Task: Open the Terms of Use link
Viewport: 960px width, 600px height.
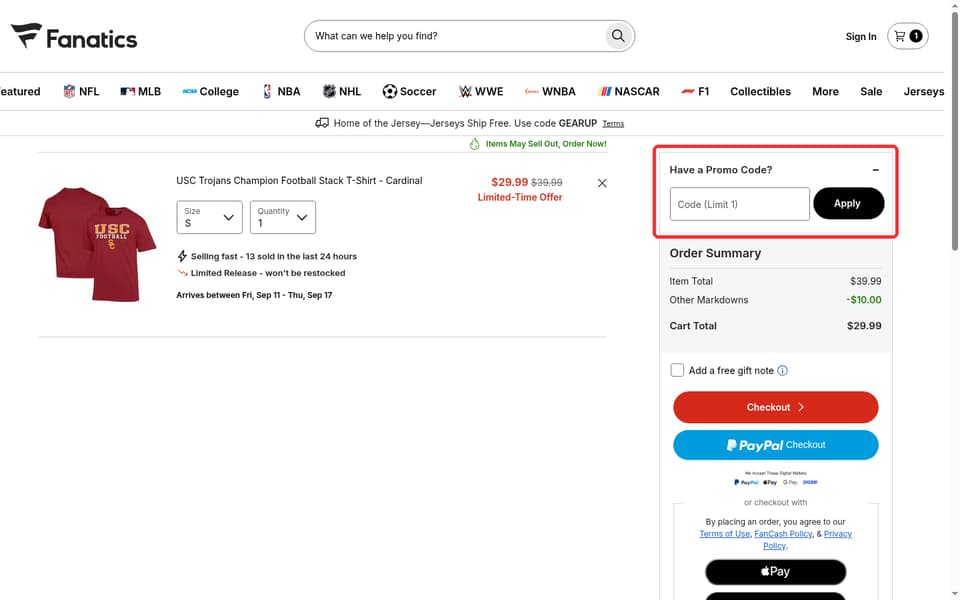Action: (x=724, y=534)
